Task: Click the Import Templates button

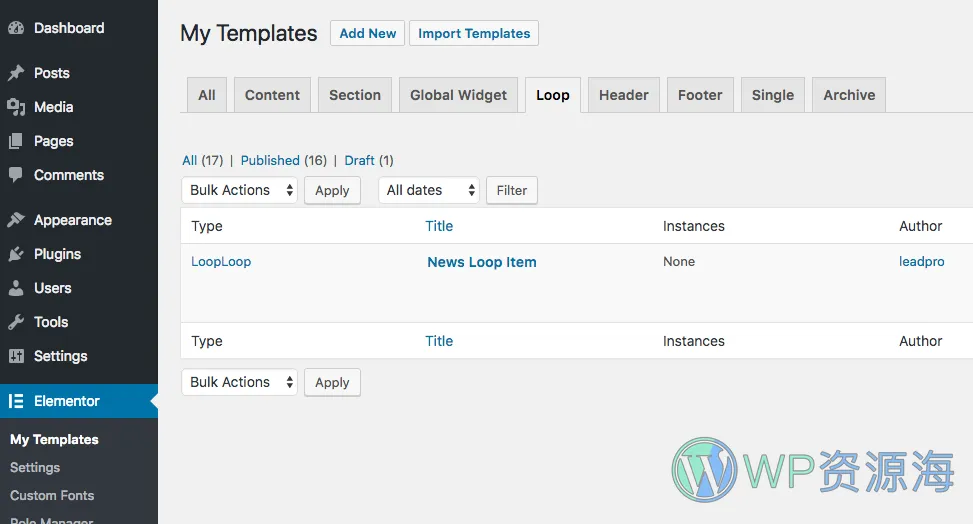Action: point(474,33)
